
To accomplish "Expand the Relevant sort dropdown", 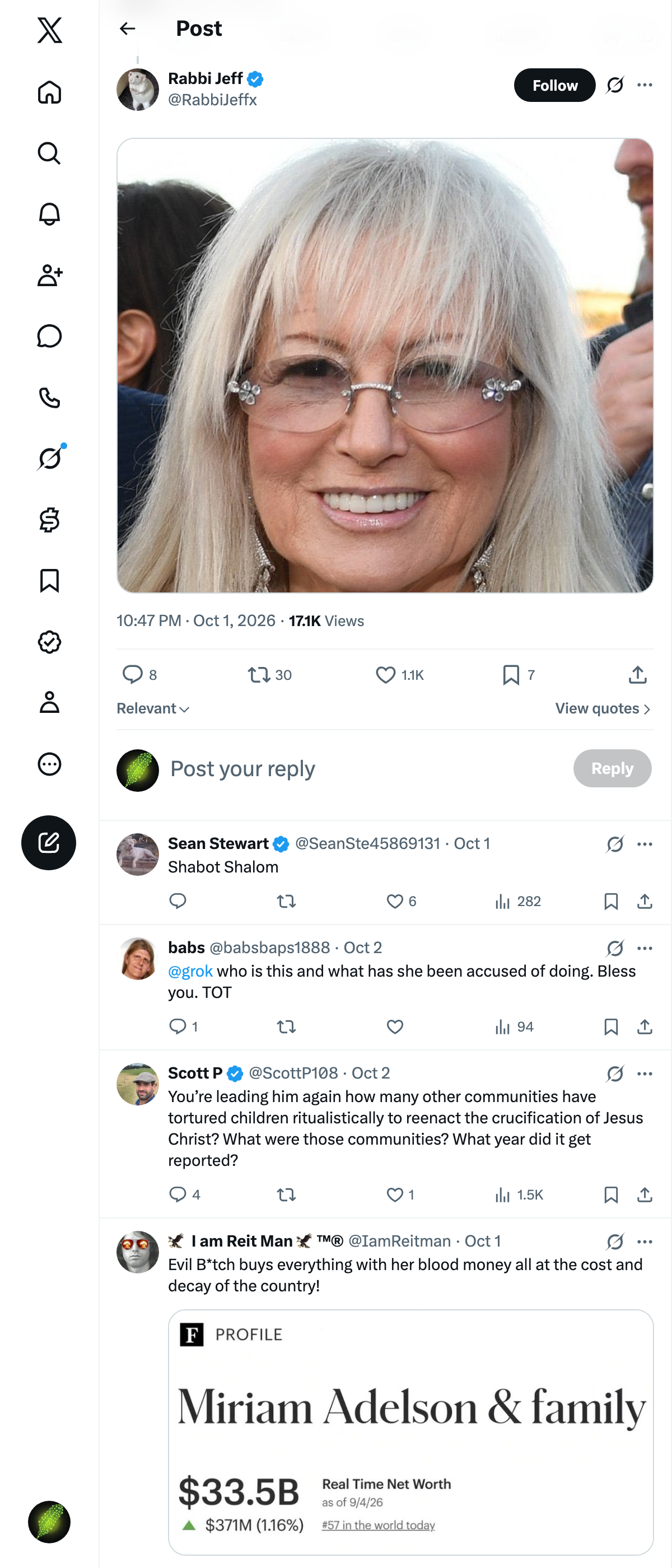I will 153,708.
